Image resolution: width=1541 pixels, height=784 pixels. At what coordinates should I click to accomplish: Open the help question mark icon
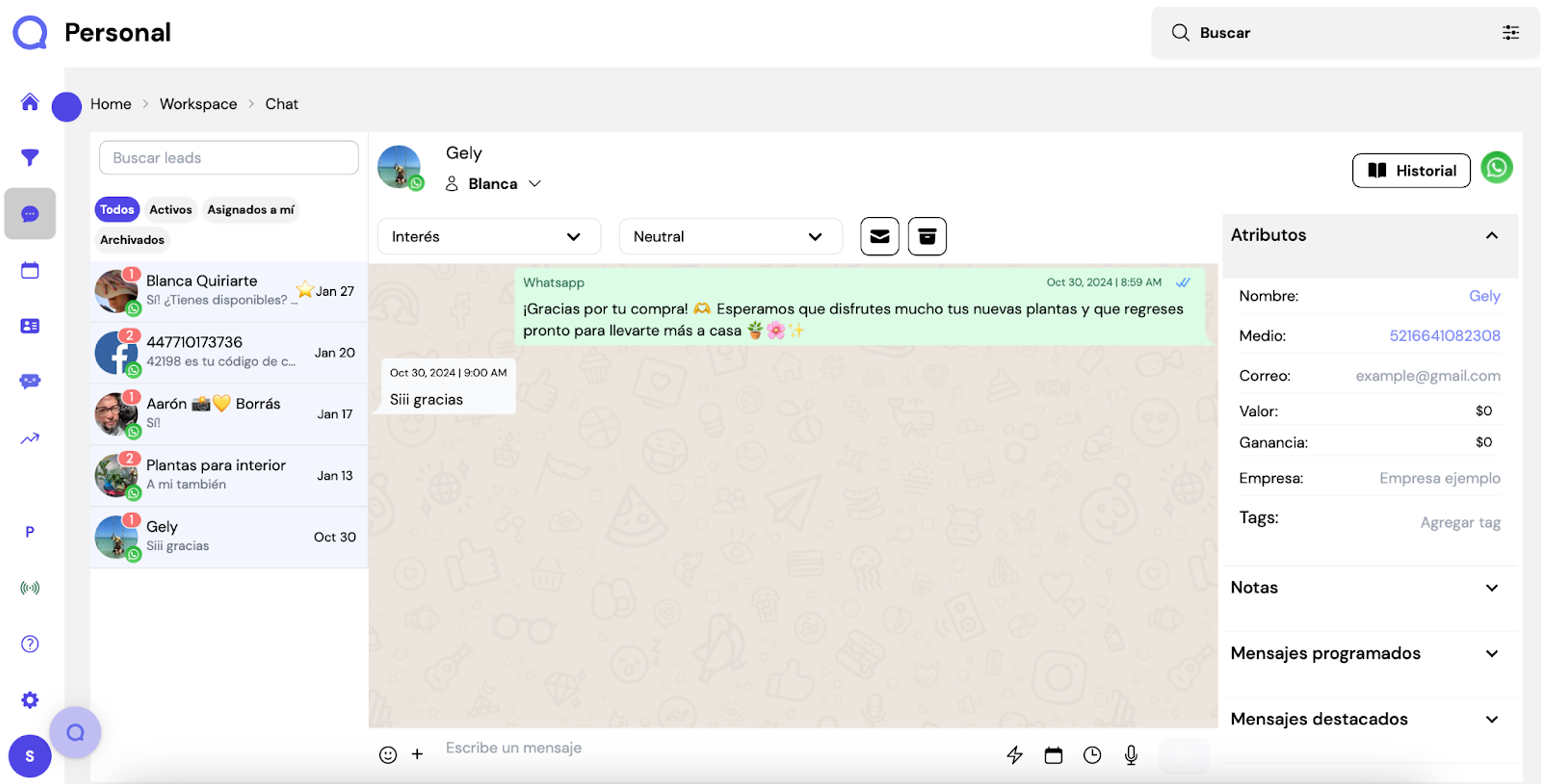click(x=30, y=644)
